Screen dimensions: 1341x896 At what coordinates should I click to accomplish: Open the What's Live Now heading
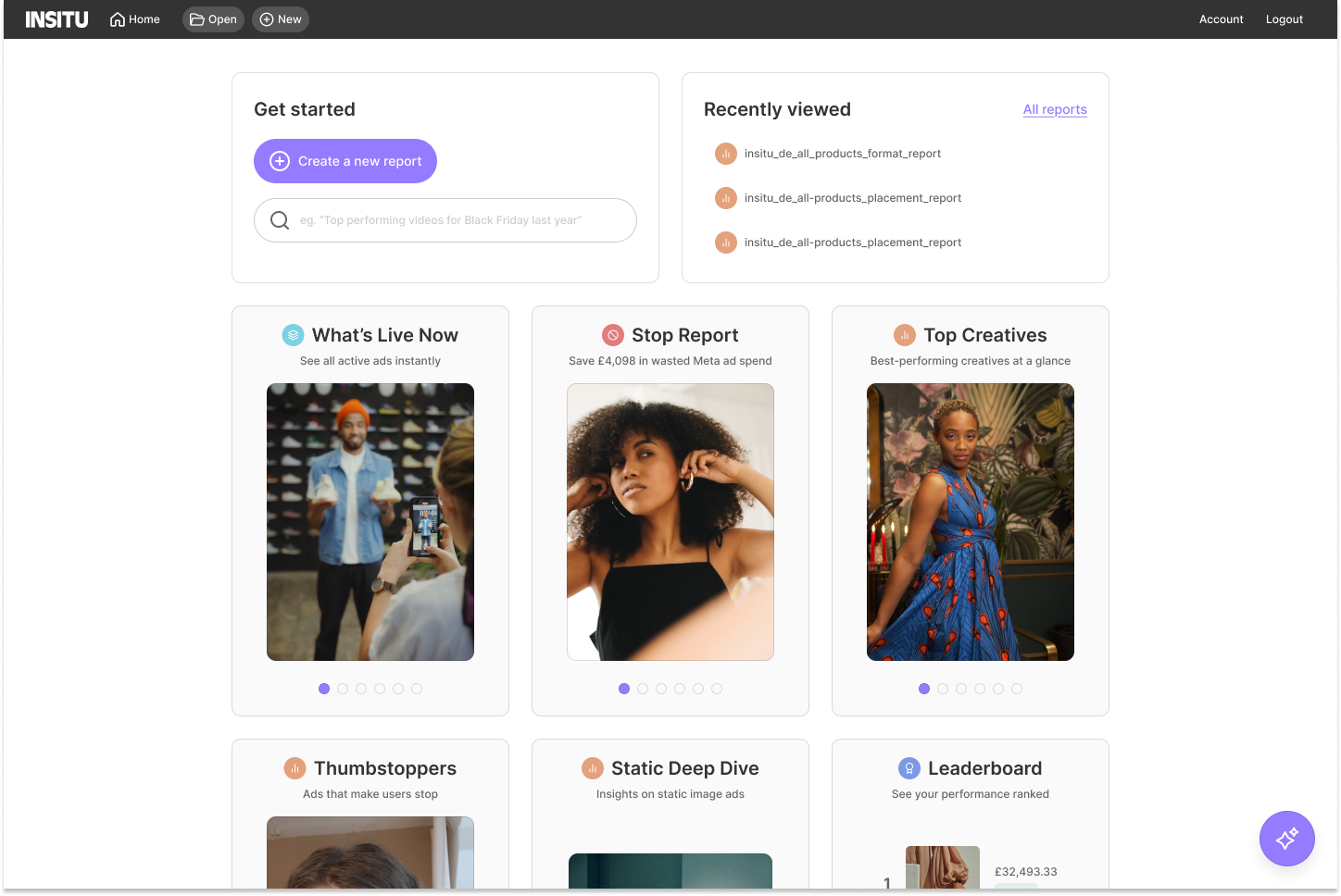[385, 335]
